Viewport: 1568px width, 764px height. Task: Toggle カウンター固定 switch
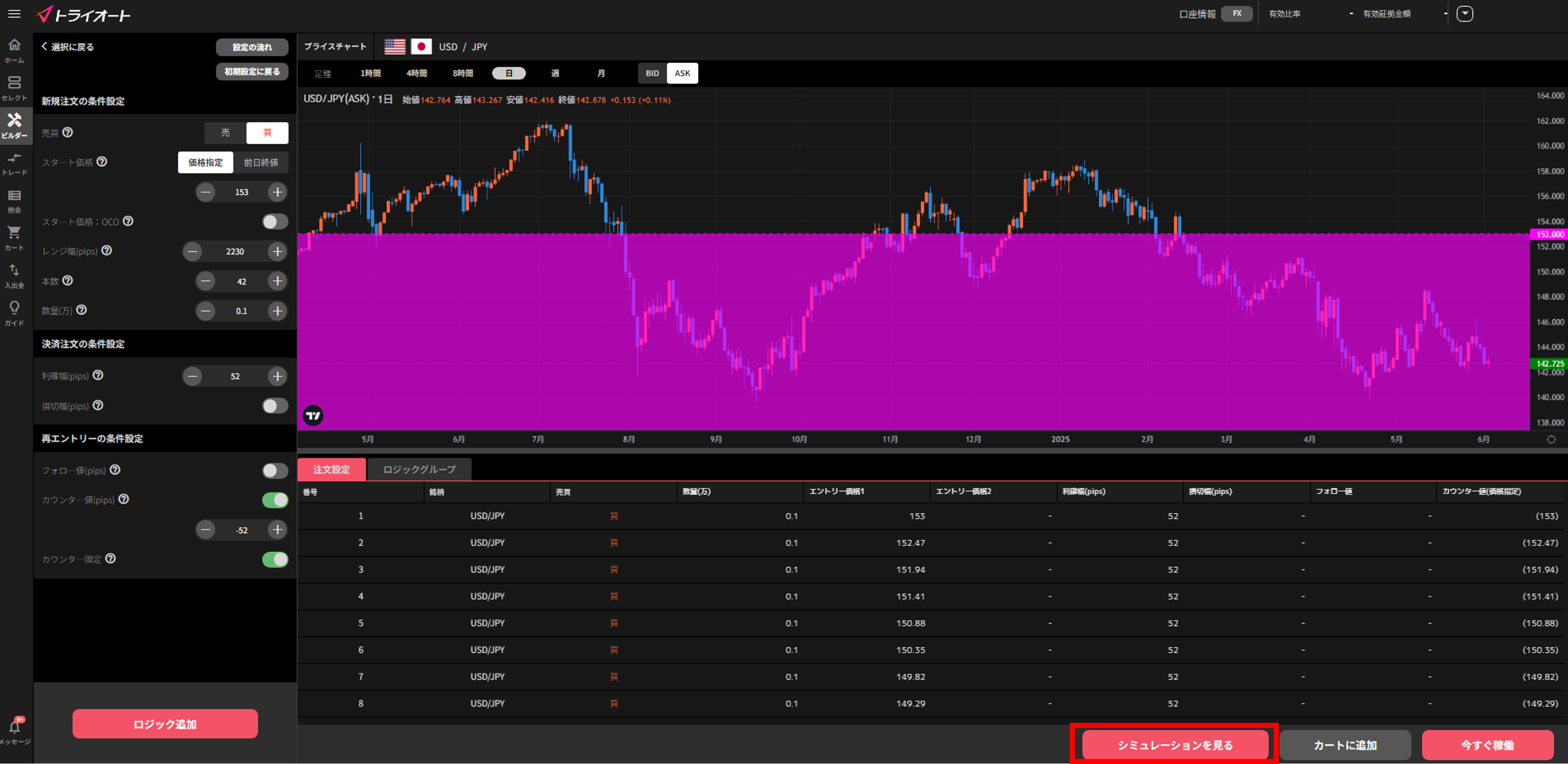[275, 560]
